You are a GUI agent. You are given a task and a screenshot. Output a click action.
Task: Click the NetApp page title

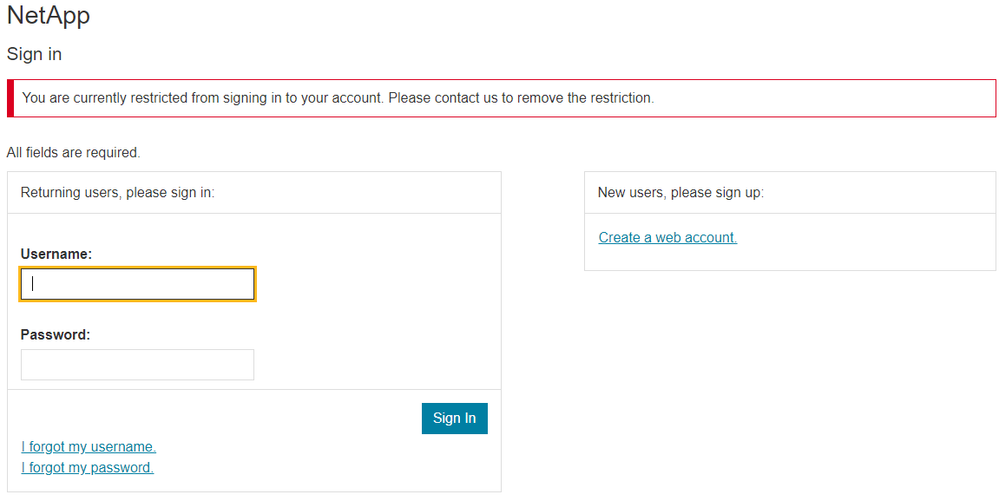pyautogui.click(x=48, y=16)
